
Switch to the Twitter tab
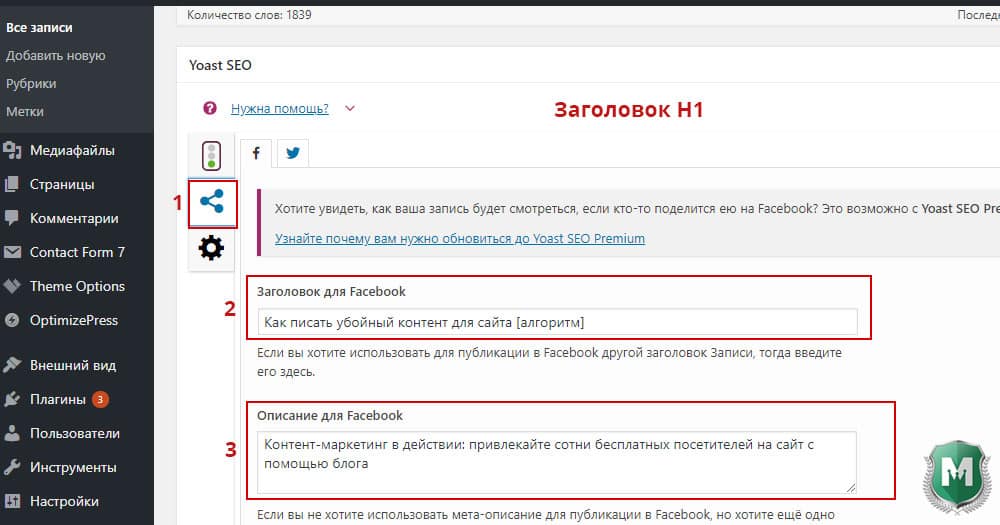coord(293,153)
